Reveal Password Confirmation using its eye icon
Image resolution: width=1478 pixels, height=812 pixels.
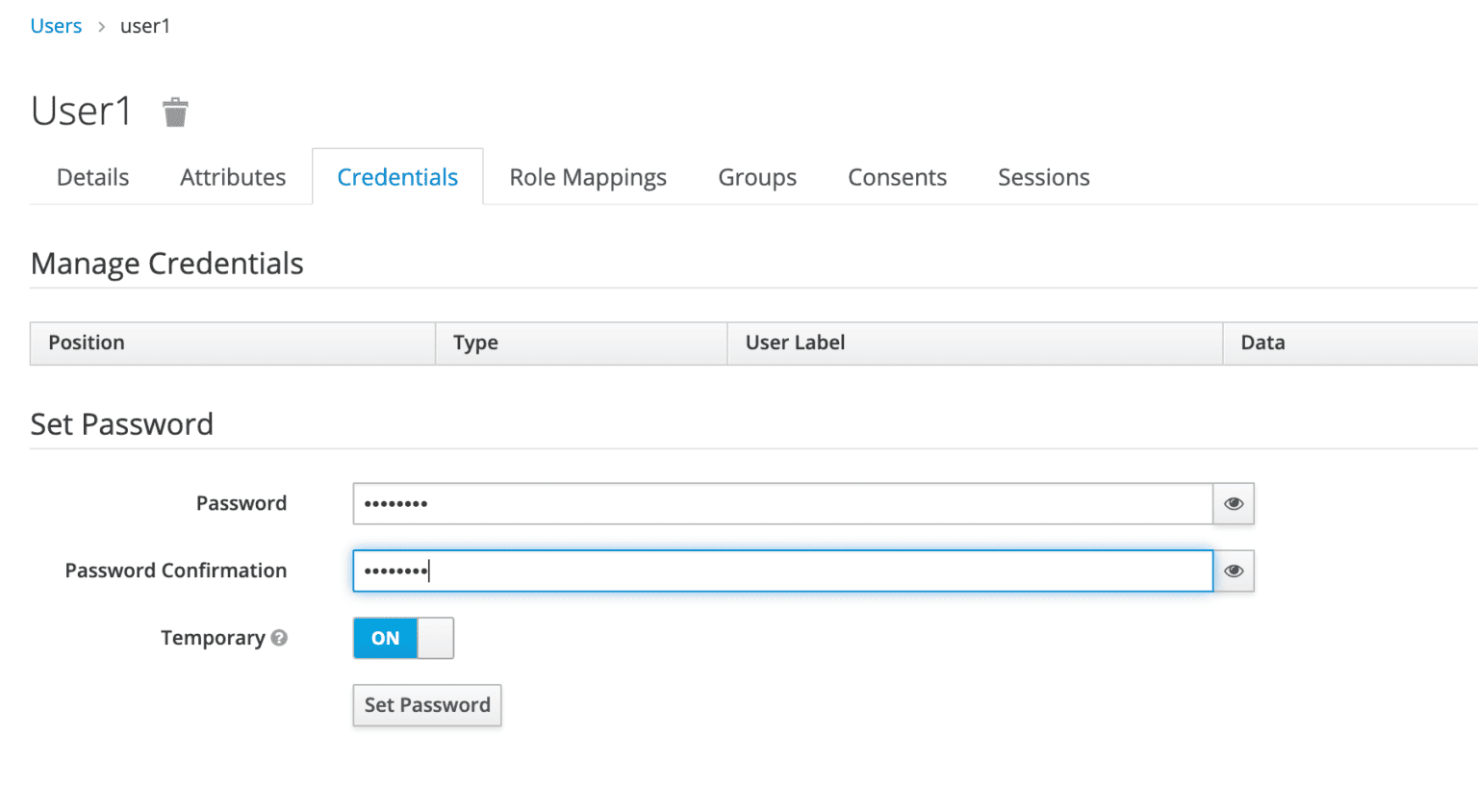1234,571
